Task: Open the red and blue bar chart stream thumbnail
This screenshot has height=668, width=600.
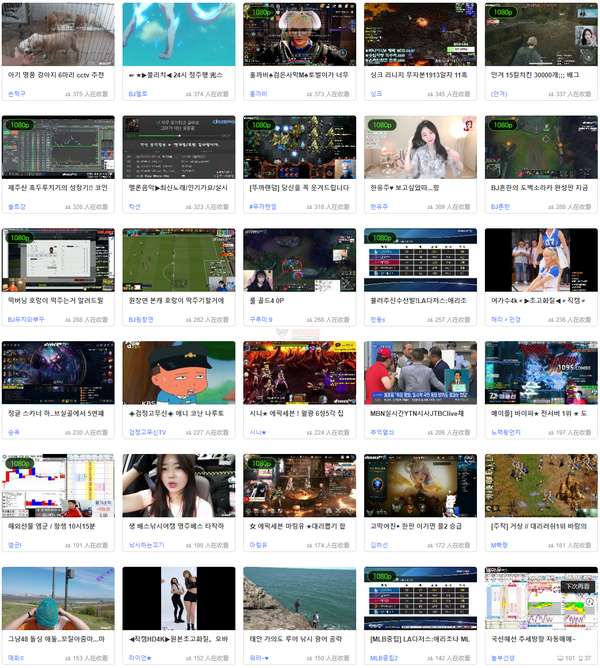Action: [58, 486]
